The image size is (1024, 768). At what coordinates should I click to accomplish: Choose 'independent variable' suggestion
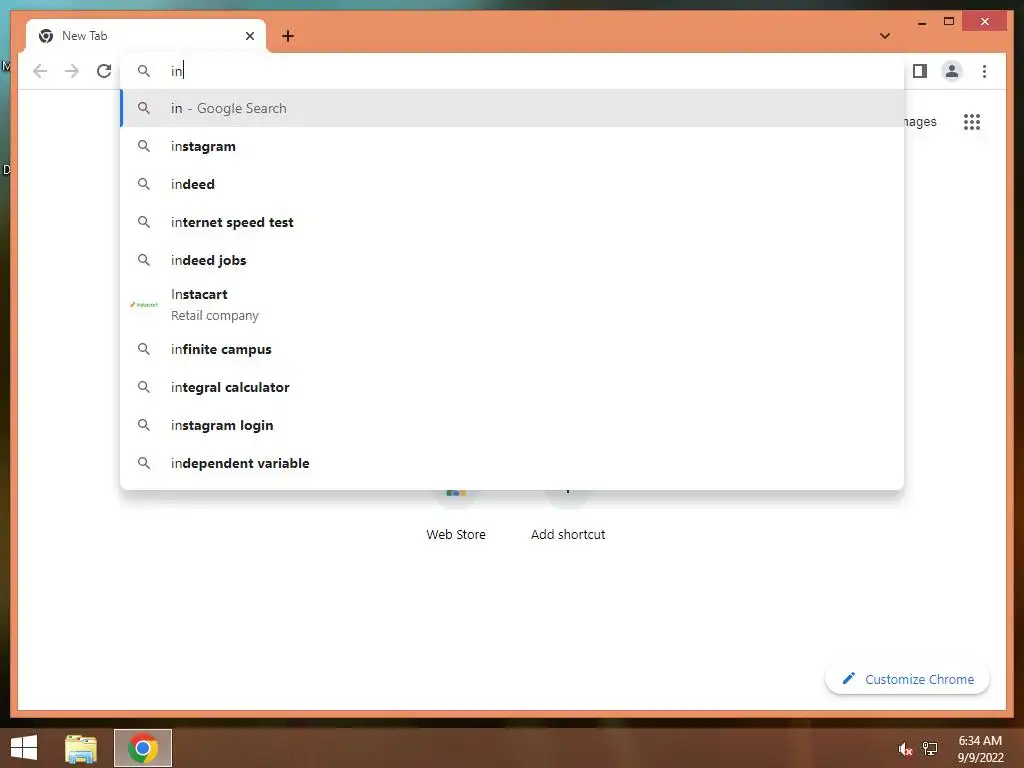513,463
